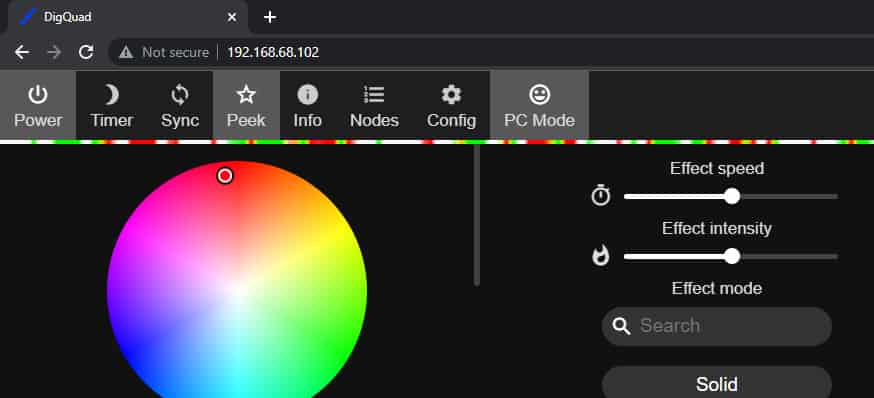Click the LED live preview strip
This screenshot has width=874, height=398.
pyautogui.click(x=437, y=142)
